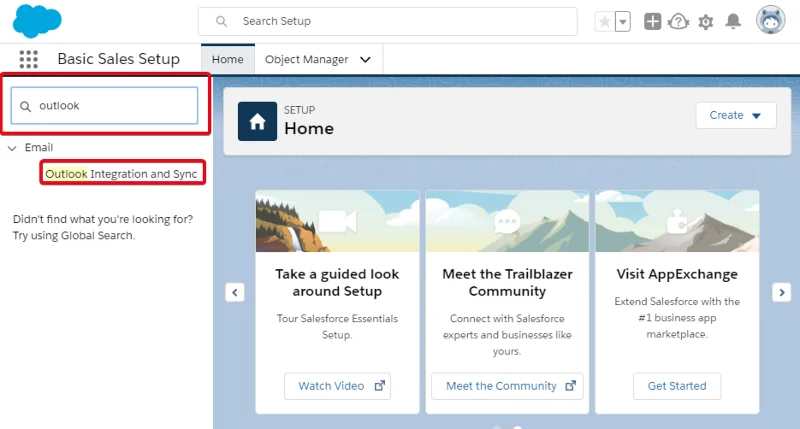Open the user profile avatar
800x429 pixels.
pyautogui.click(x=770, y=20)
